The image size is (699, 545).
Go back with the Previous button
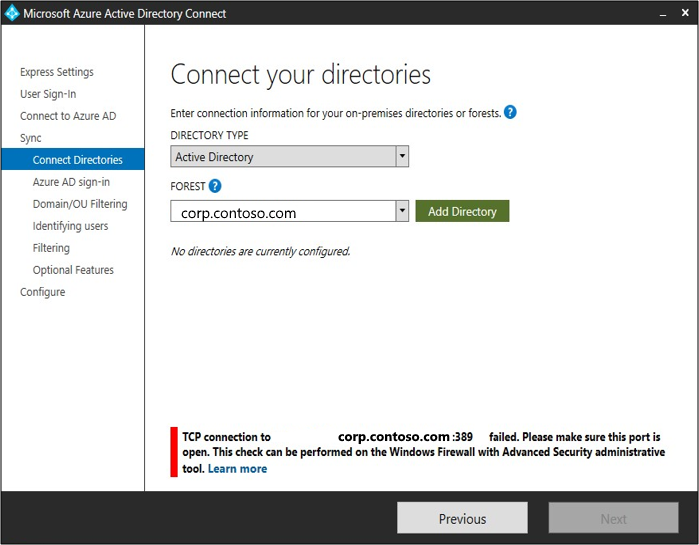pyautogui.click(x=462, y=518)
